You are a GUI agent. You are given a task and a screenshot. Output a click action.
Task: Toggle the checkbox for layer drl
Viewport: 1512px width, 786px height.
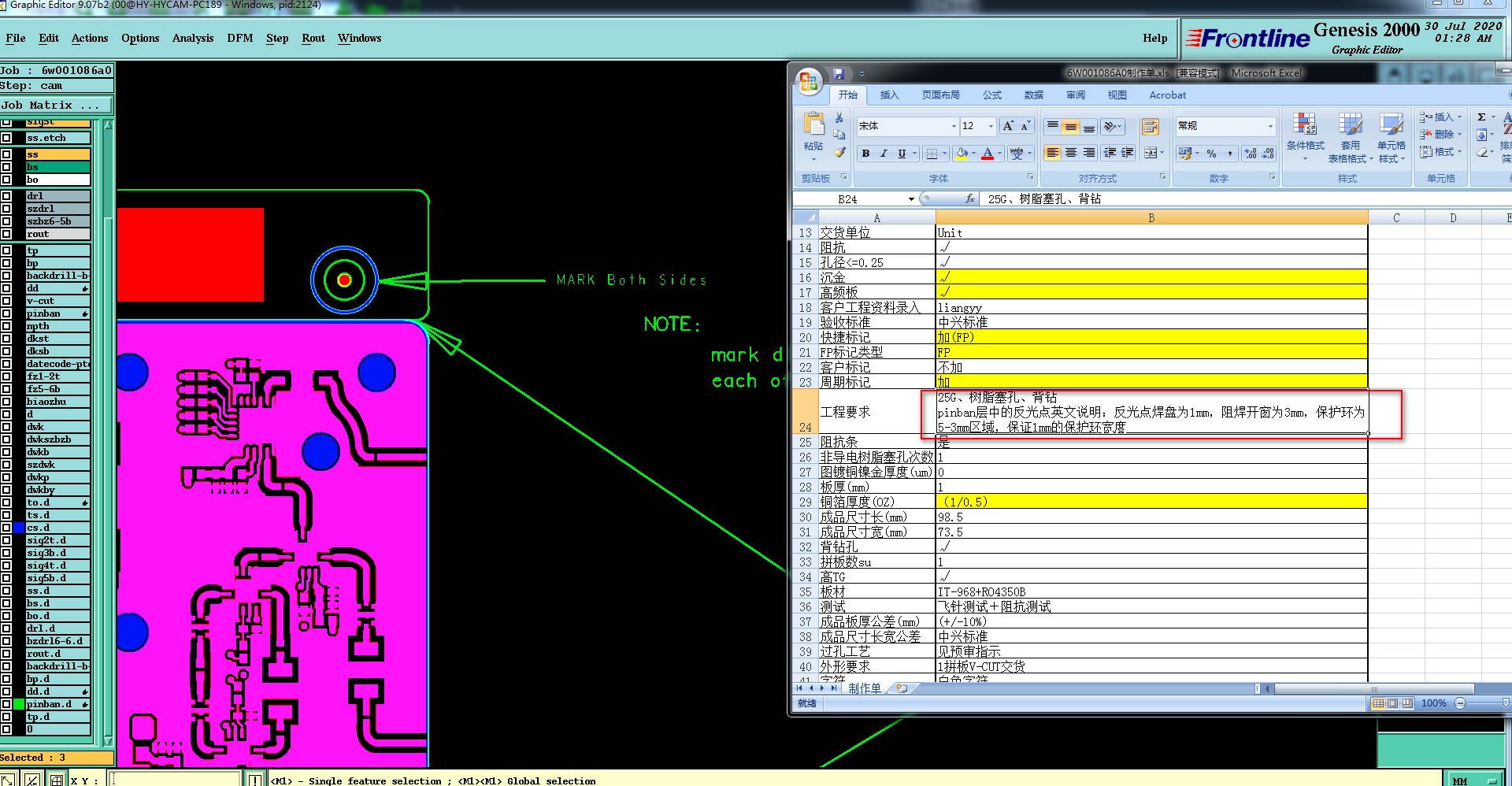6,196
